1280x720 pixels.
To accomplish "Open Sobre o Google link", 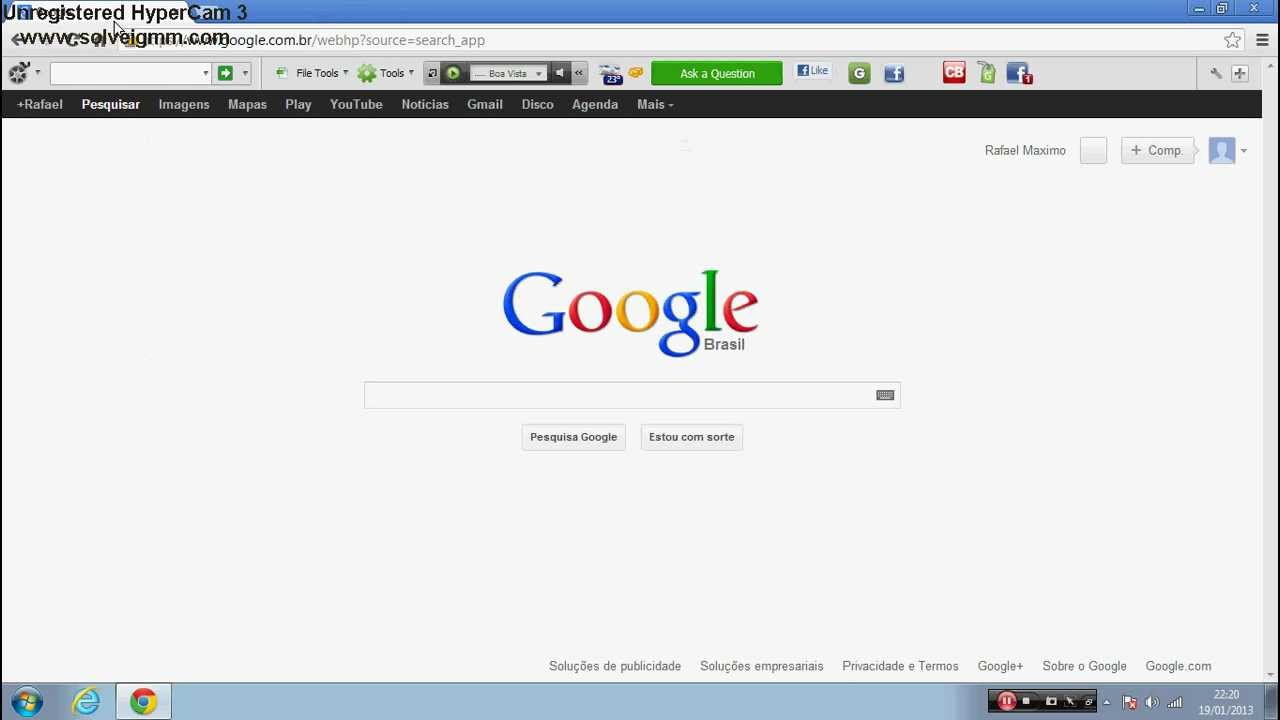I will (x=1084, y=666).
